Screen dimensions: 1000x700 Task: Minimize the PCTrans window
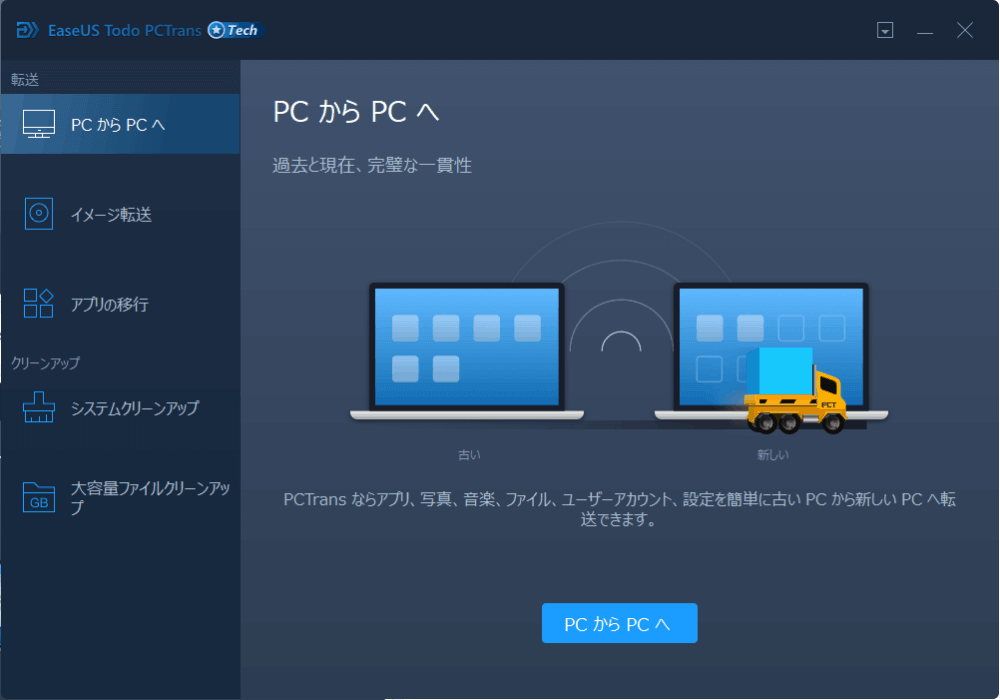[x=925, y=31]
